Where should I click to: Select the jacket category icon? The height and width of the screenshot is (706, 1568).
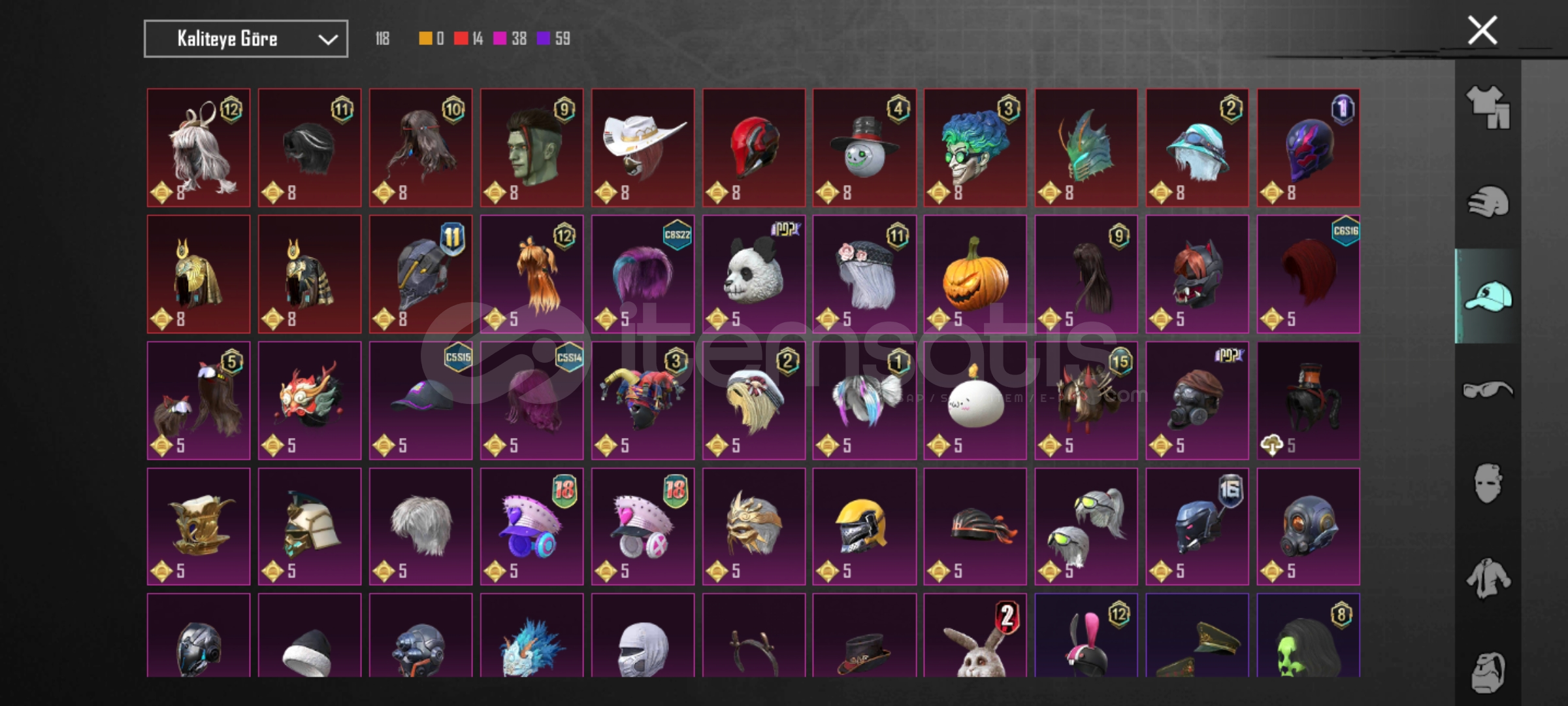pyautogui.click(x=1488, y=578)
